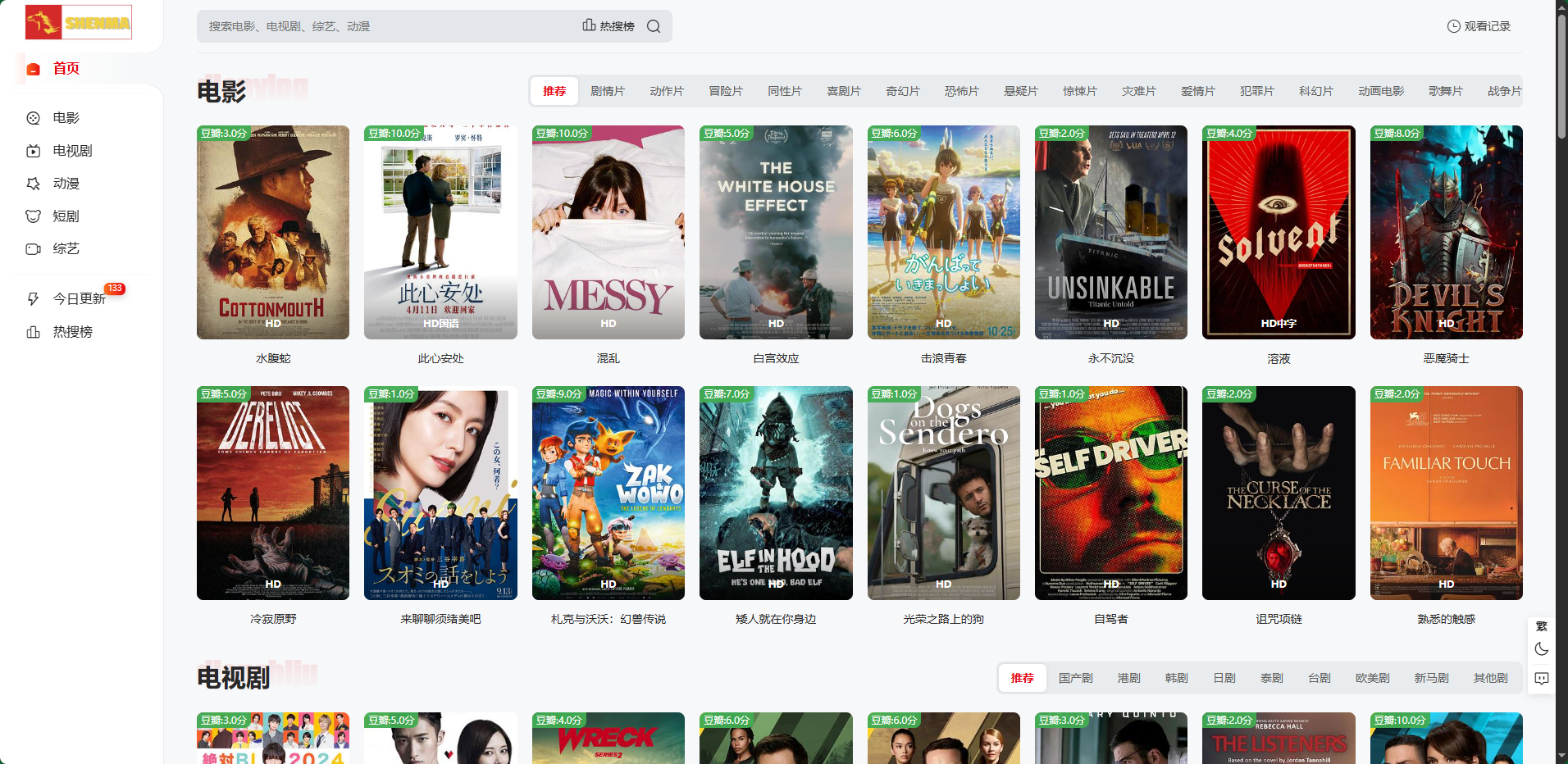This screenshot has width=1568, height=764.
Task: Open 观看记录 viewing history
Action: click(1479, 26)
